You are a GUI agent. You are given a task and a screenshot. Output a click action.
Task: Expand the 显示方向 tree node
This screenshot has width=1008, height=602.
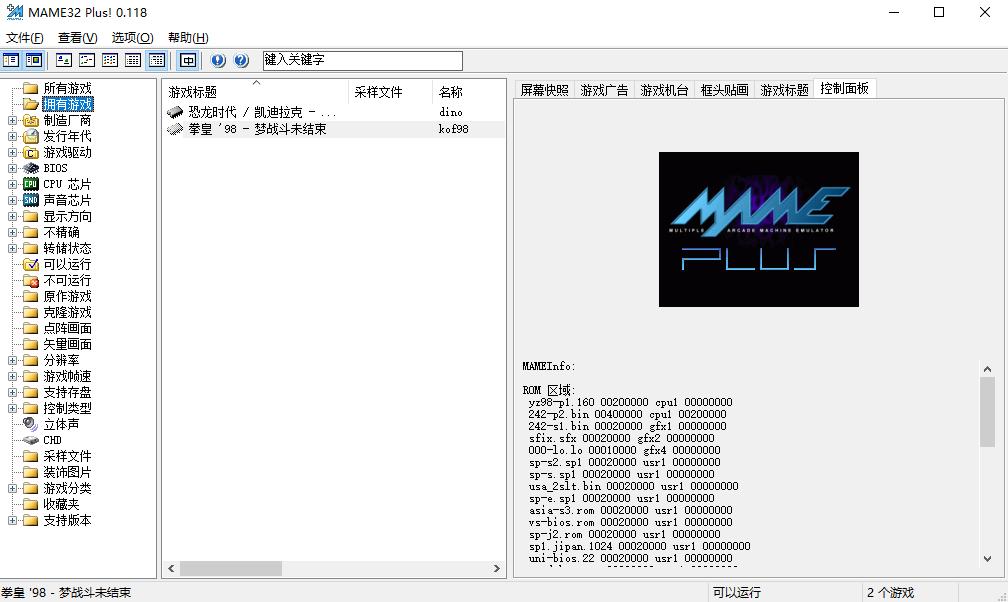coord(12,217)
